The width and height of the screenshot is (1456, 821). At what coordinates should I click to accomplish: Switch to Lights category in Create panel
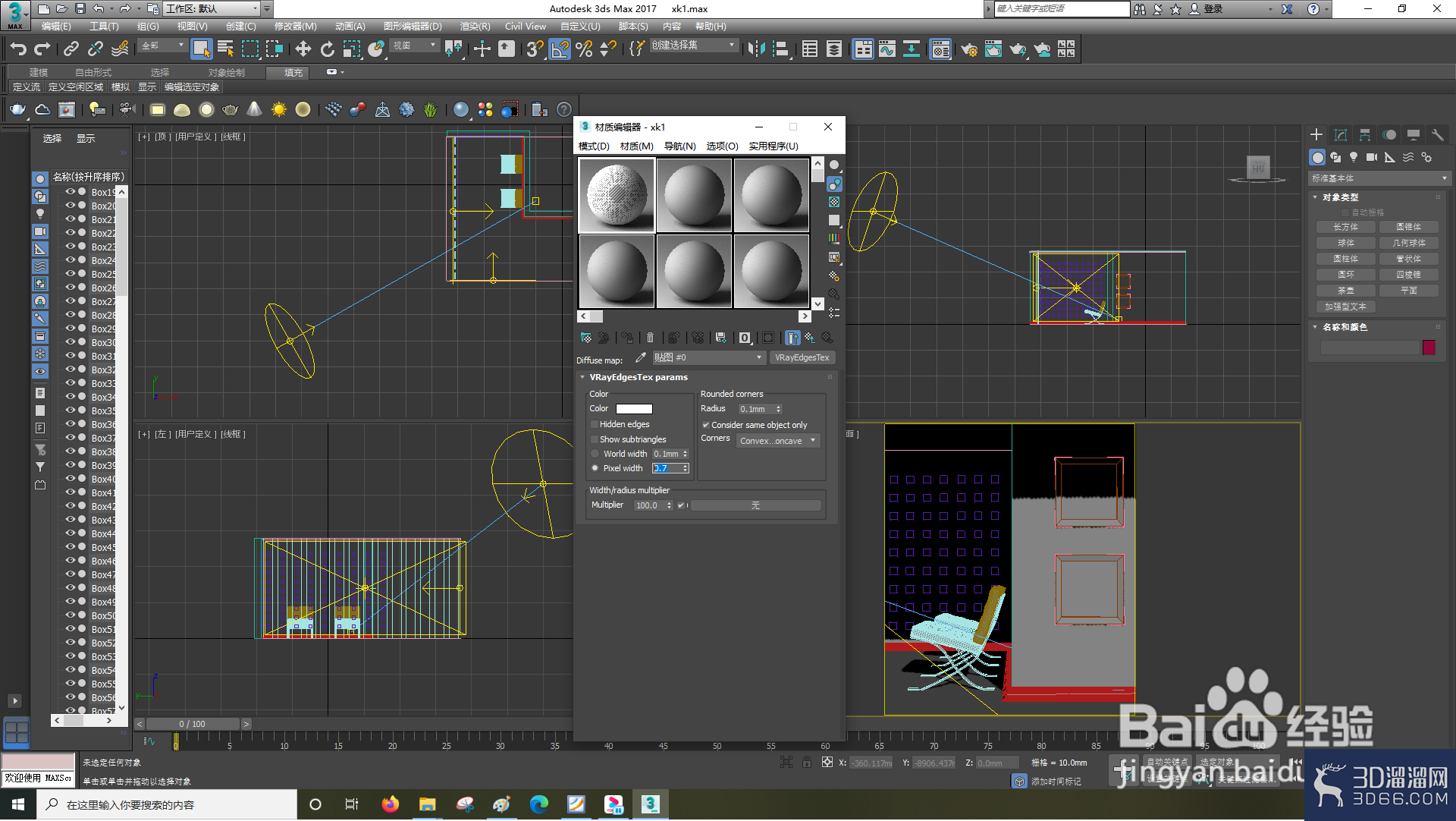click(x=1354, y=157)
